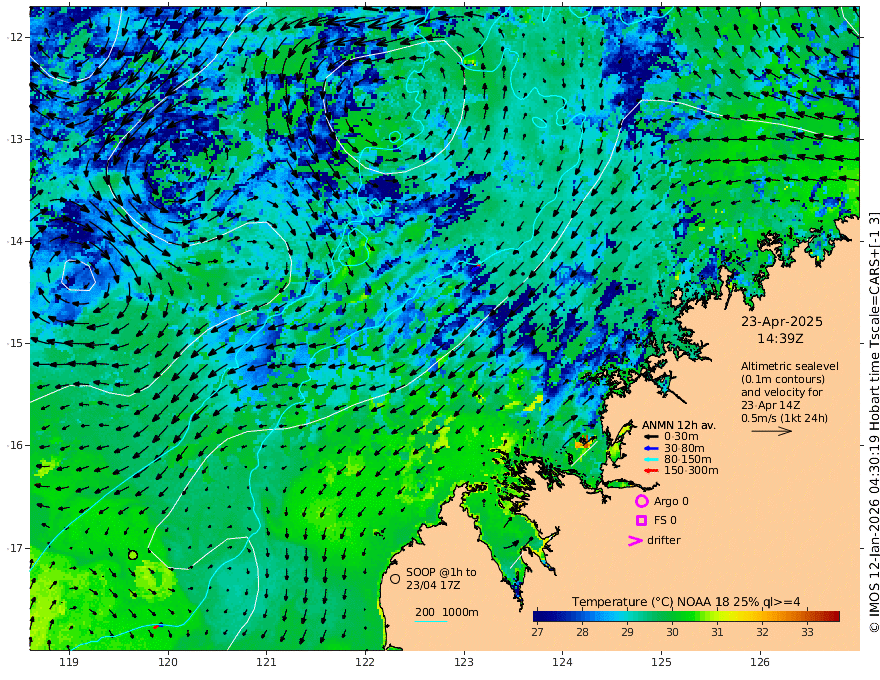Click the 'FS 0' legend label
Viewport: 880px width, 680px height.
[665, 521]
